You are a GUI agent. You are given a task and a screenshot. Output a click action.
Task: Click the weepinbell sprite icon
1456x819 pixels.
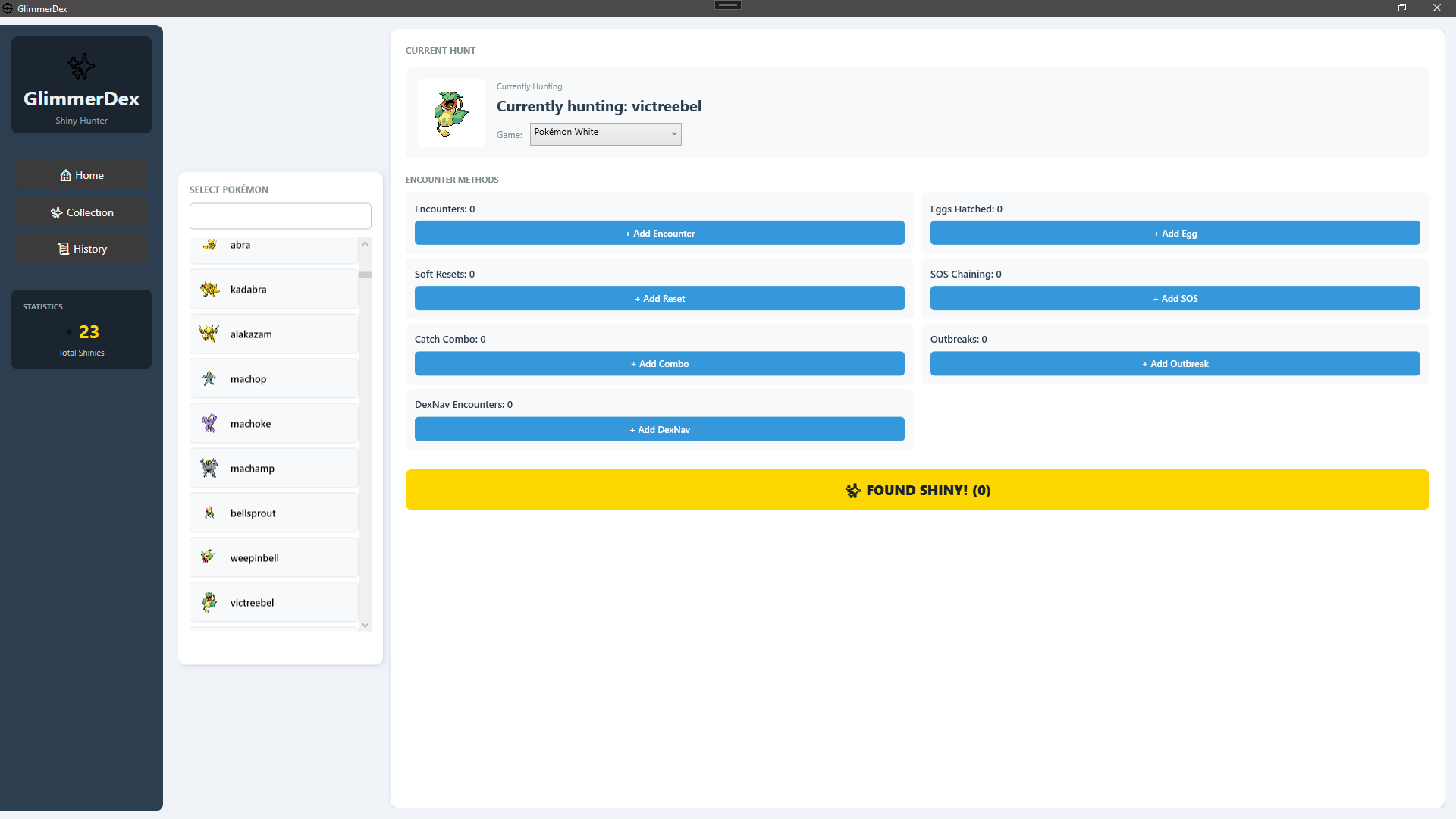click(x=208, y=557)
